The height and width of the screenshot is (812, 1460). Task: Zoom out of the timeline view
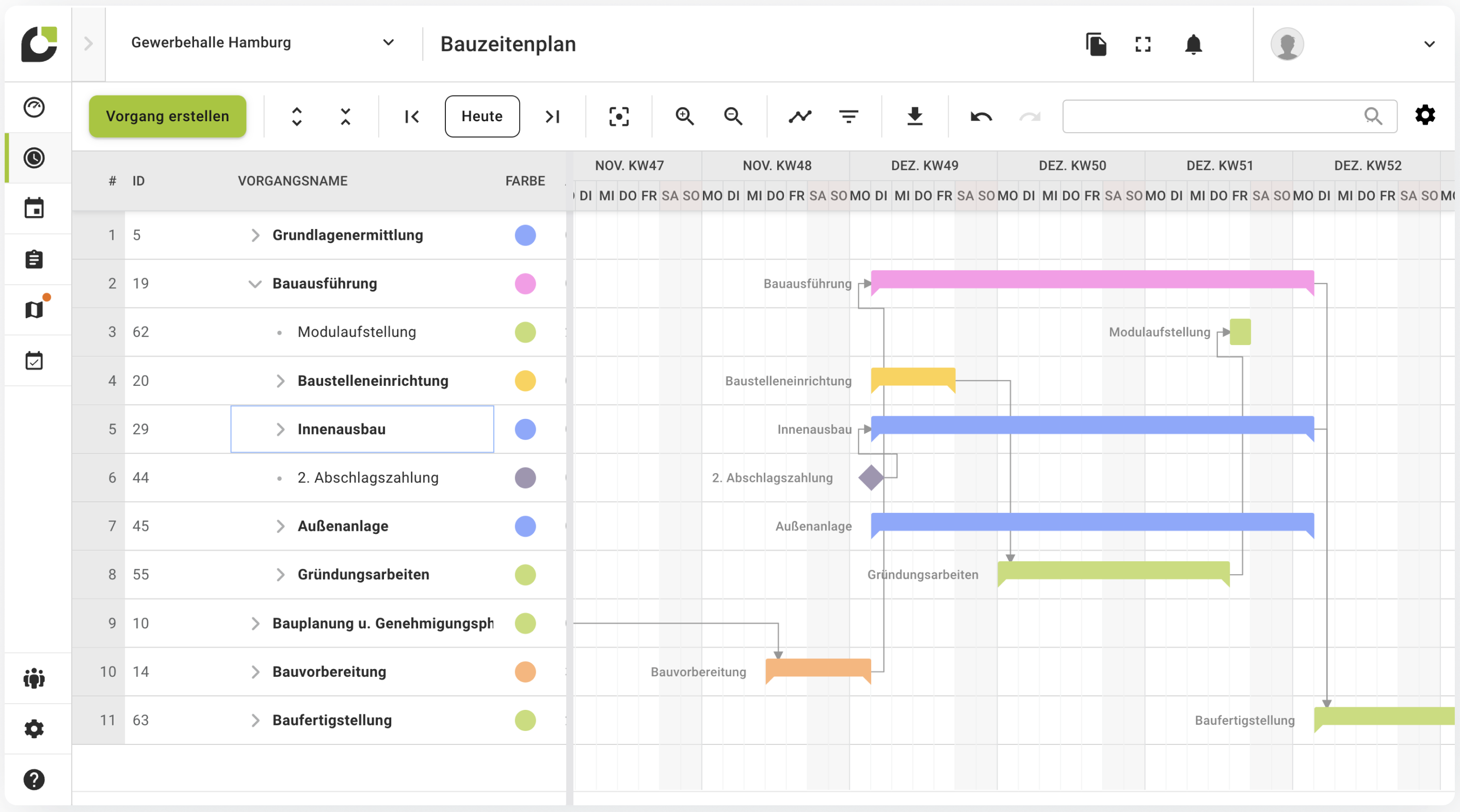733,116
